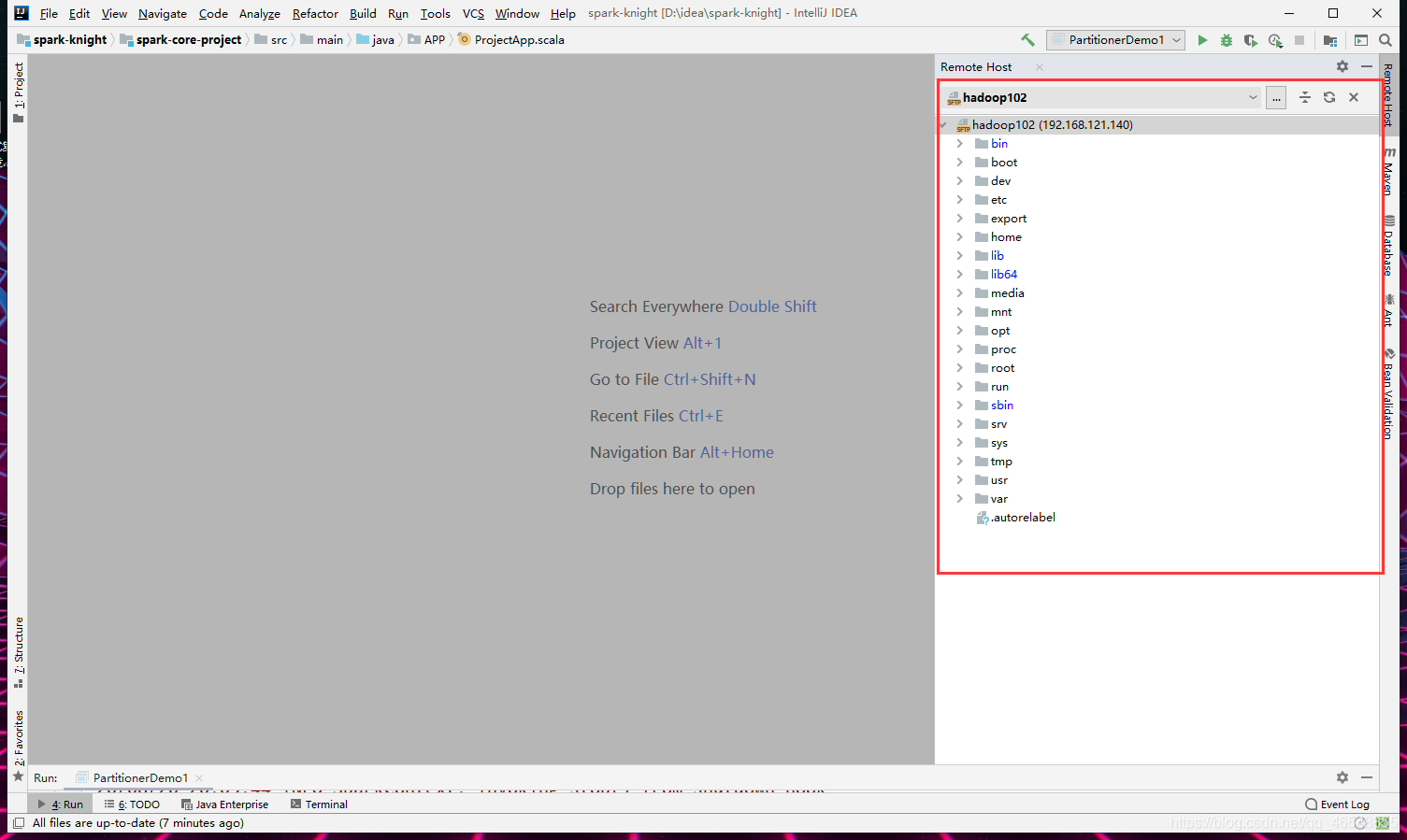1407x840 pixels.
Task: Refresh the remote host file listing
Action: [1329, 97]
